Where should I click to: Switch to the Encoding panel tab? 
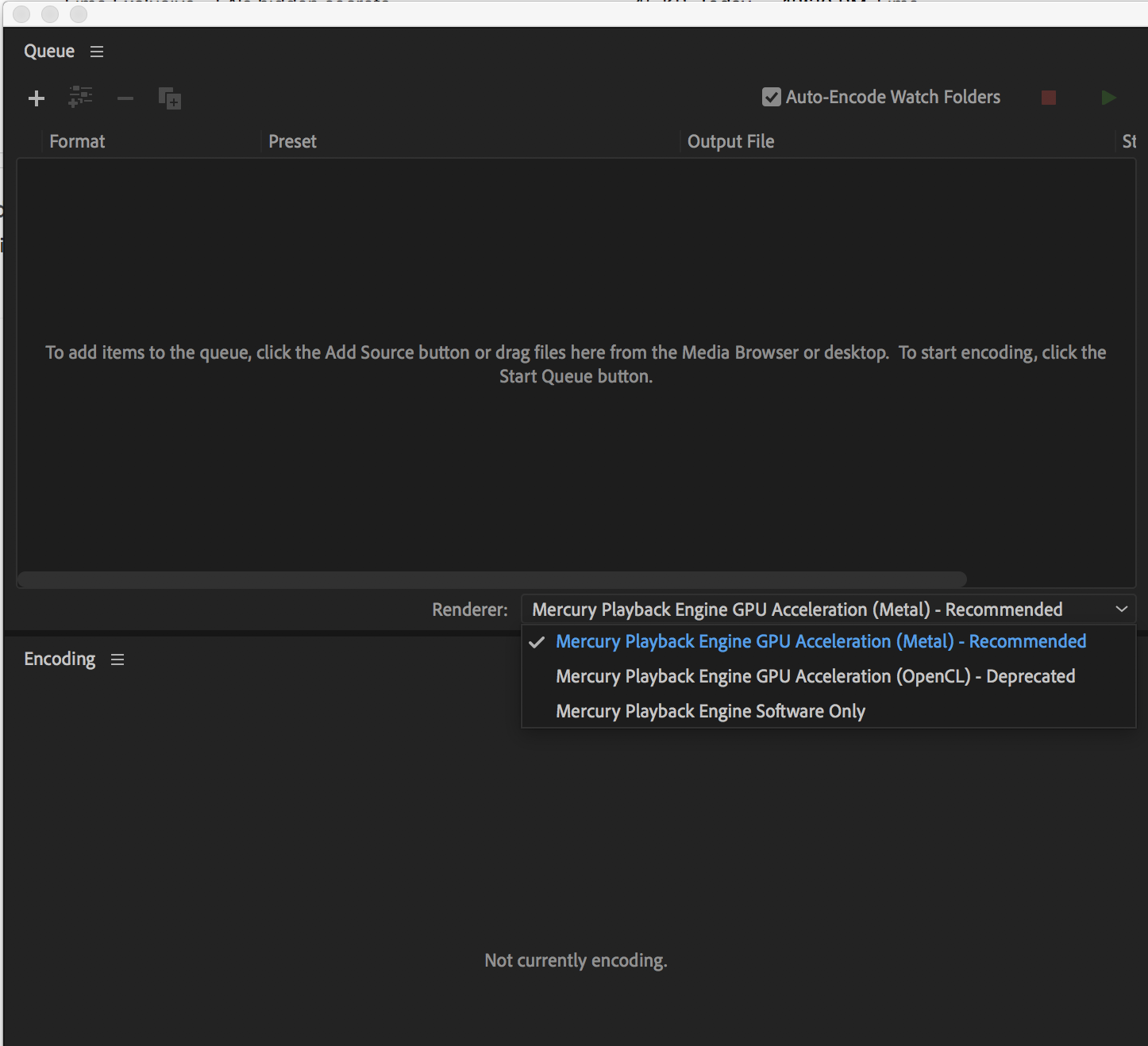tap(60, 660)
